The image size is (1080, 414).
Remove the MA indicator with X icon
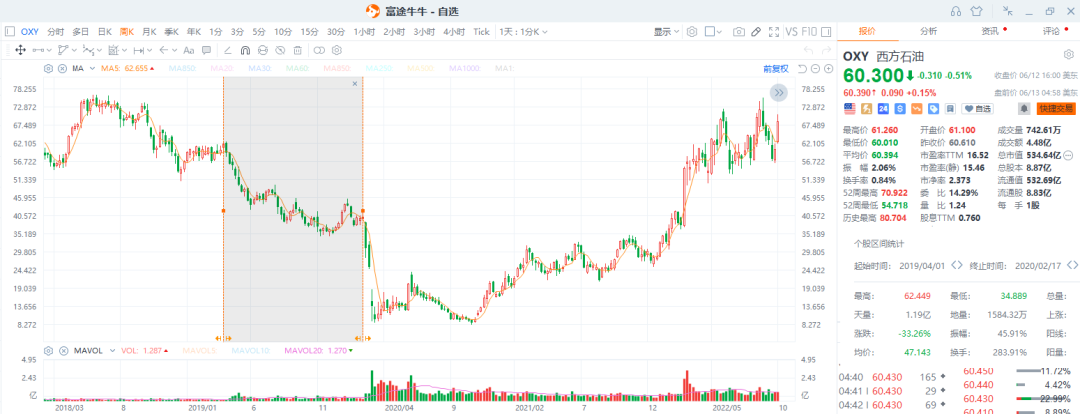click(62, 68)
